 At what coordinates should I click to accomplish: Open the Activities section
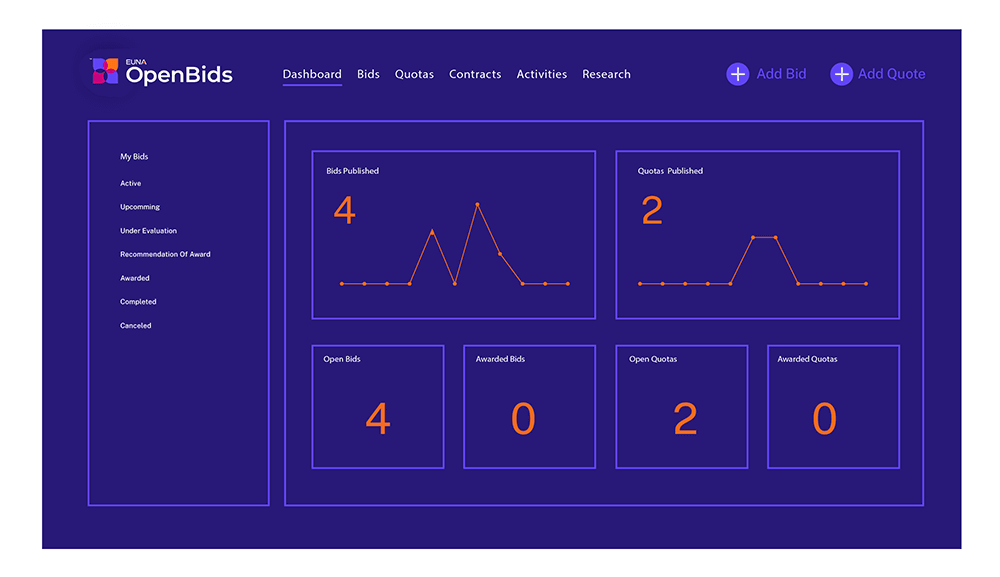[x=542, y=73]
